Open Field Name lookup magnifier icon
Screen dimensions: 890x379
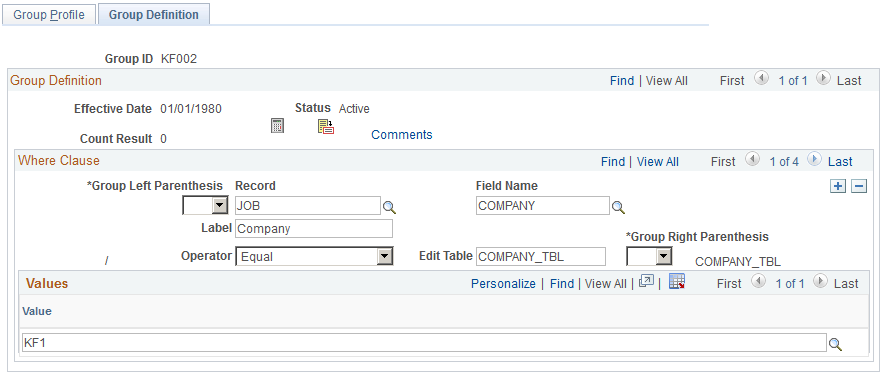click(618, 207)
